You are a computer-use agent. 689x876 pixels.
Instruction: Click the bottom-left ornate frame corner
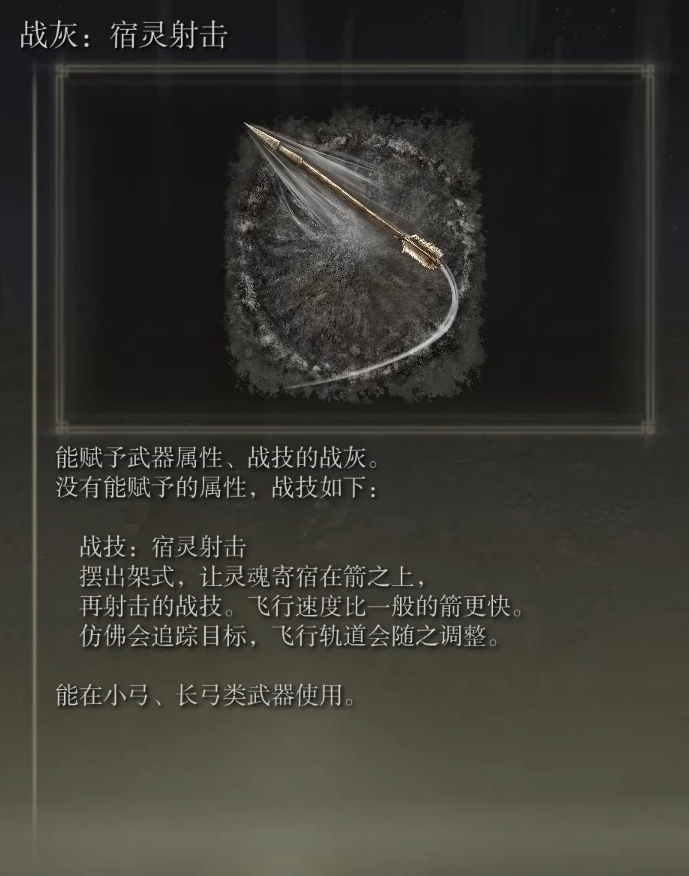click(x=62, y=428)
